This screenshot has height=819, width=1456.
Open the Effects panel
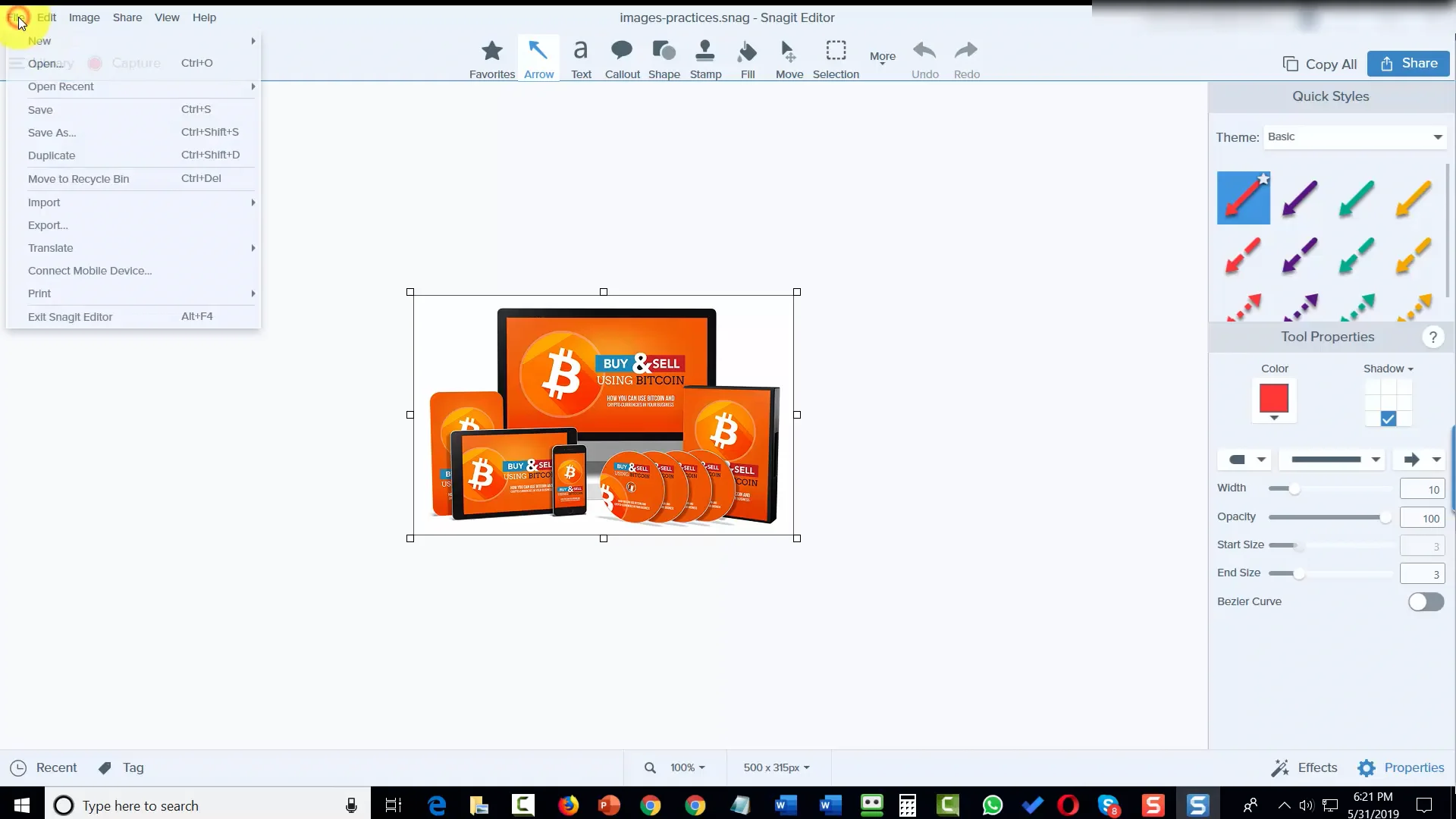[1304, 767]
